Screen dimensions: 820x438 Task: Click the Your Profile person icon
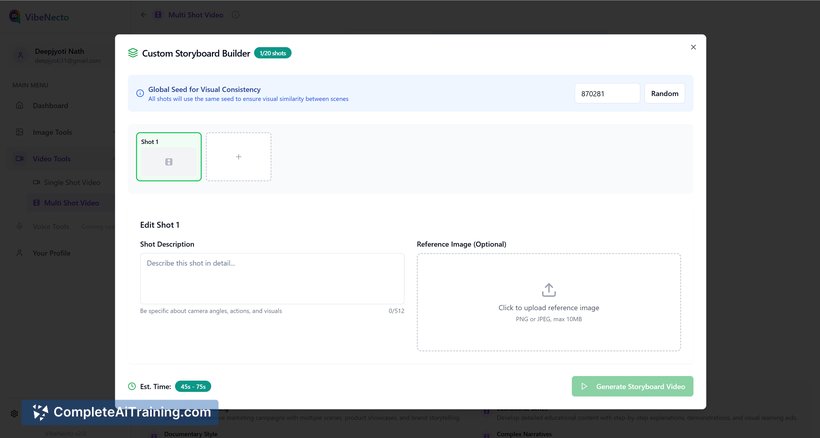point(19,253)
